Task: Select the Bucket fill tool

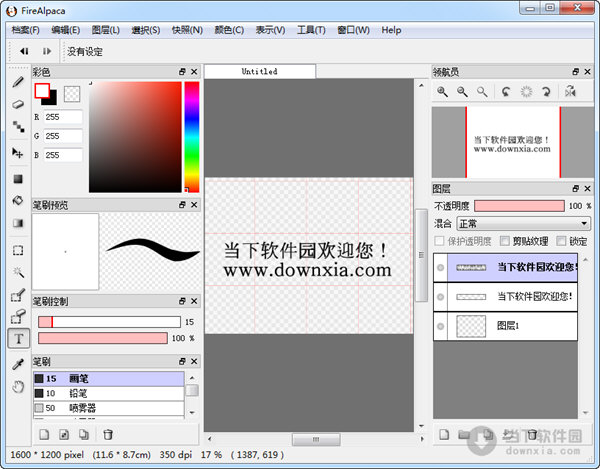Action: coord(18,200)
